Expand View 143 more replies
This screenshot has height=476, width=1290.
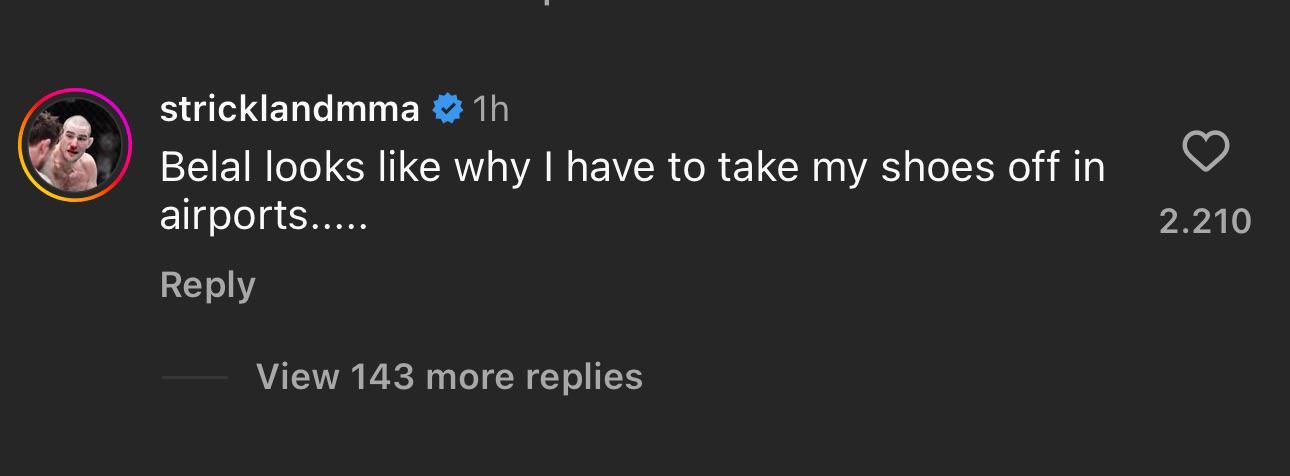[x=449, y=377]
